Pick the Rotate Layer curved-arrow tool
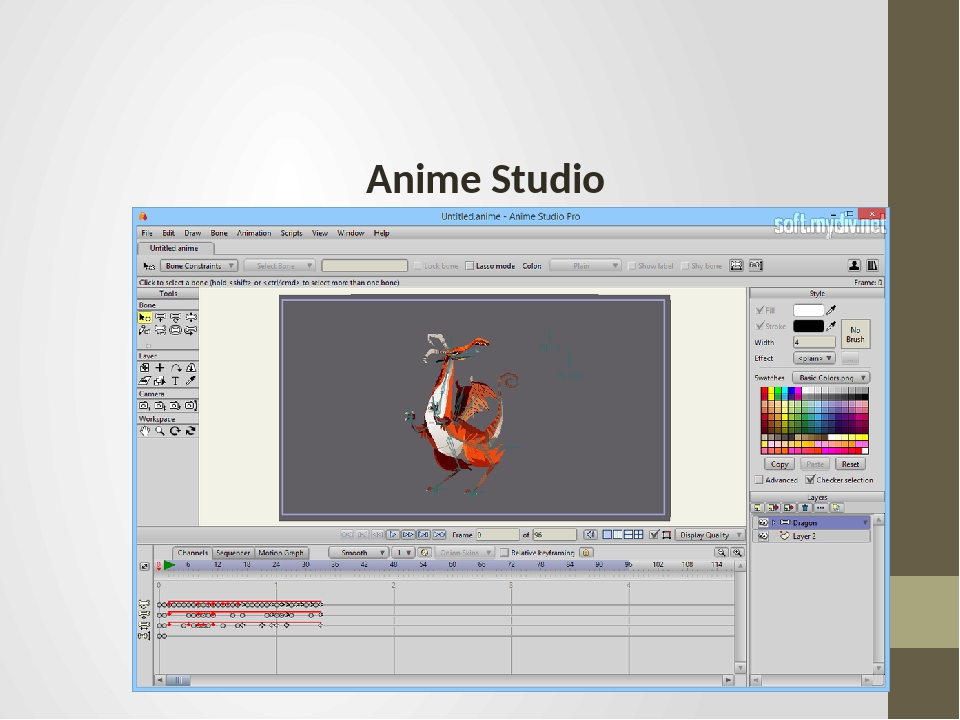The image size is (960, 720). pyautogui.click(x=176, y=367)
